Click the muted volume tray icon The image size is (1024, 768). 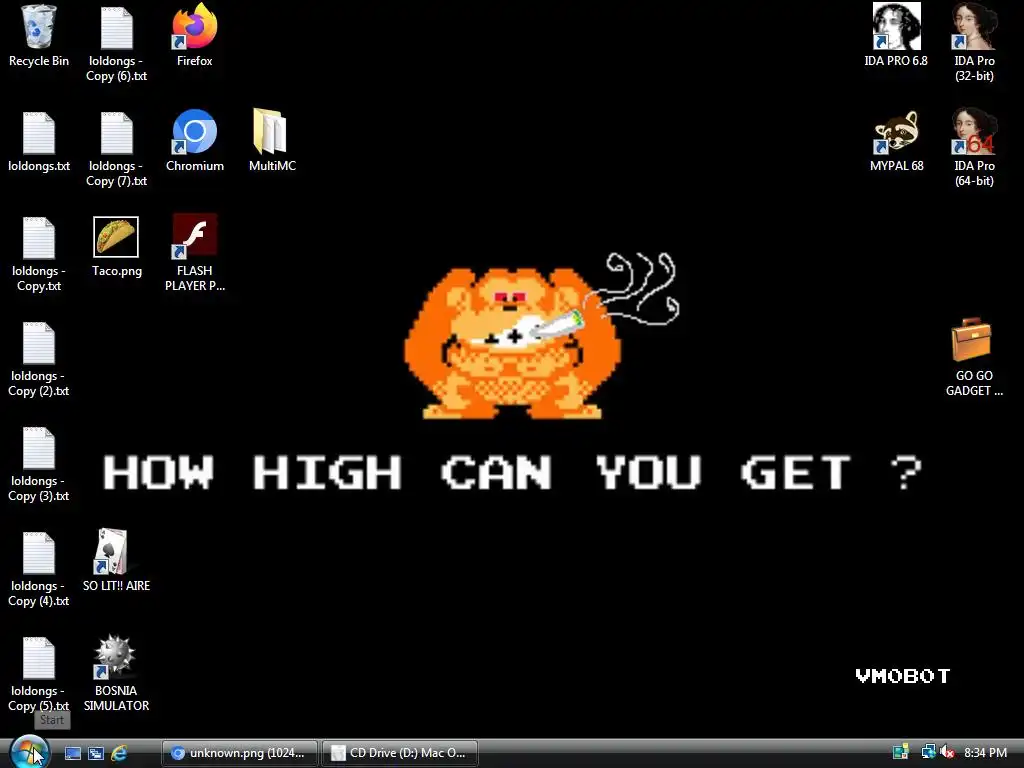coord(947,752)
